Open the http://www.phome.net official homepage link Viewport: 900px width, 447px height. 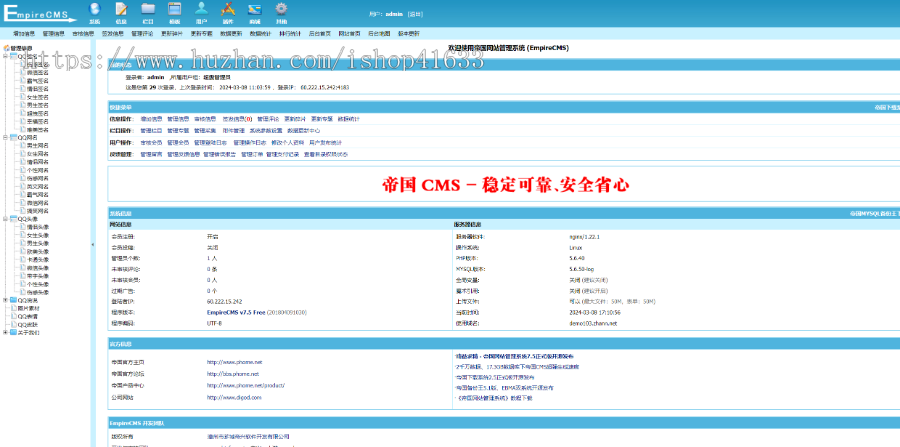pos(235,363)
